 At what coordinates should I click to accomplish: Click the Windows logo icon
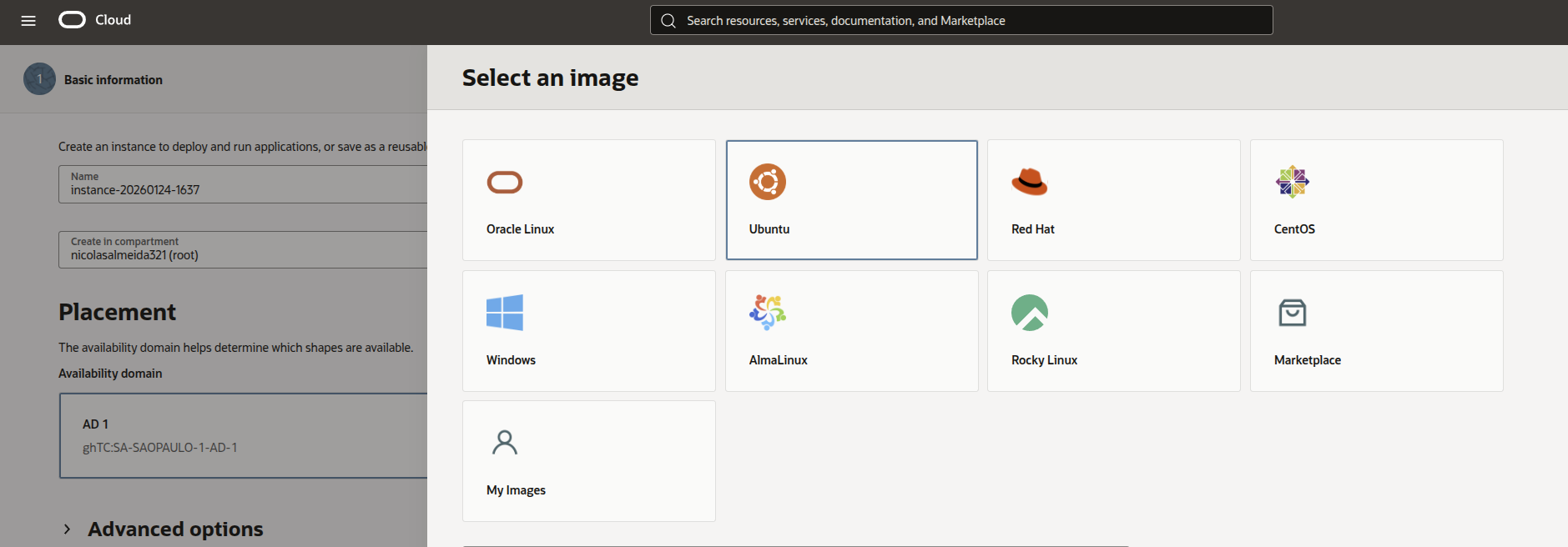(x=505, y=313)
